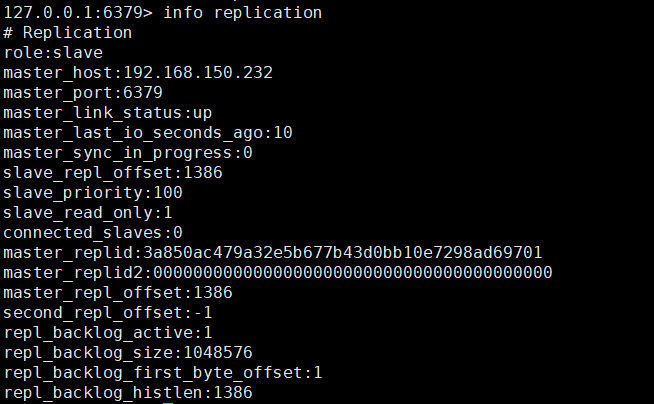Click the 'slave_priority:100' line
654x404 pixels.
92,193
